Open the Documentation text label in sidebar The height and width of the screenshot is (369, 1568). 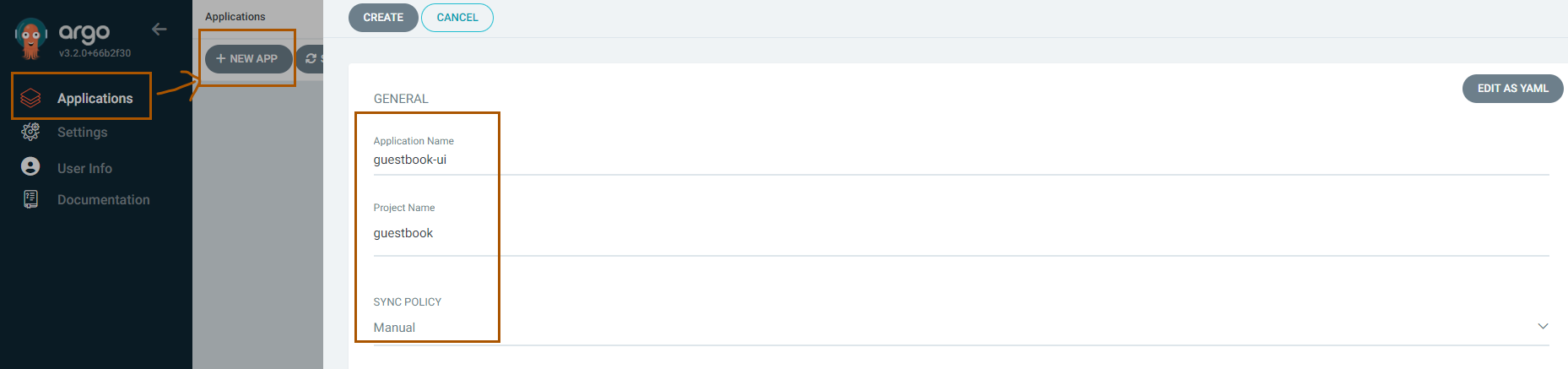coord(103,200)
